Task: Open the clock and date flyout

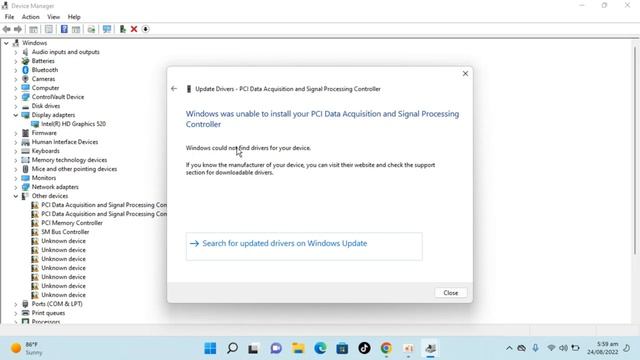Action: pyautogui.click(x=603, y=348)
